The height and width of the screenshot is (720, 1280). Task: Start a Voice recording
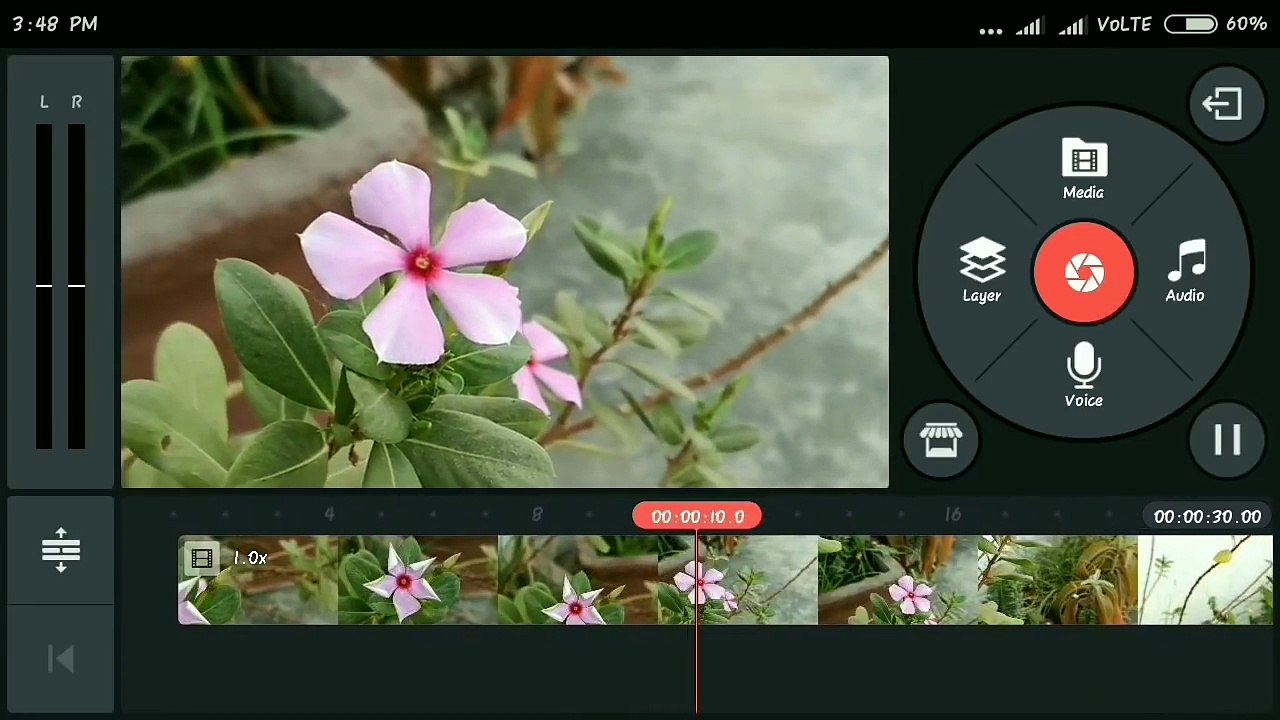pos(1084,376)
